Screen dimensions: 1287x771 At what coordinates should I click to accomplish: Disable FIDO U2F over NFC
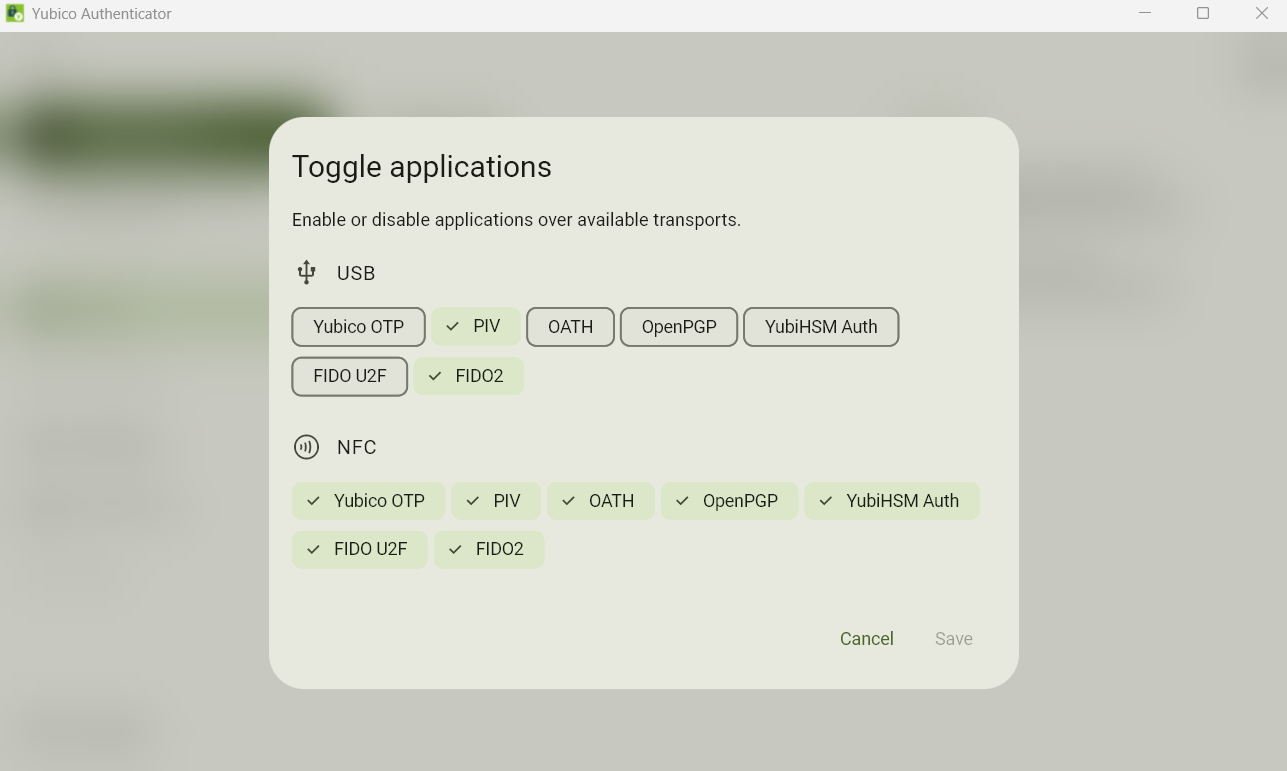click(x=360, y=549)
